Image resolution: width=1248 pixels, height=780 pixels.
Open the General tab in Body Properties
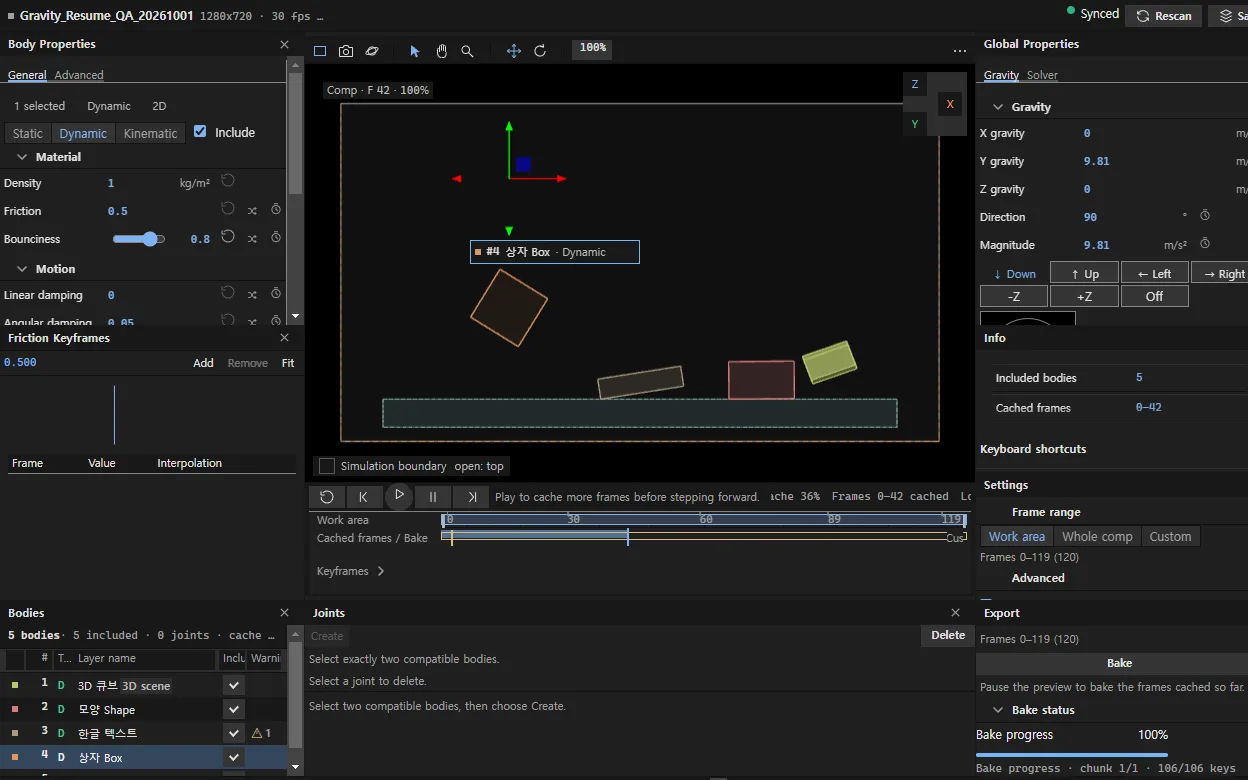point(27,75)
